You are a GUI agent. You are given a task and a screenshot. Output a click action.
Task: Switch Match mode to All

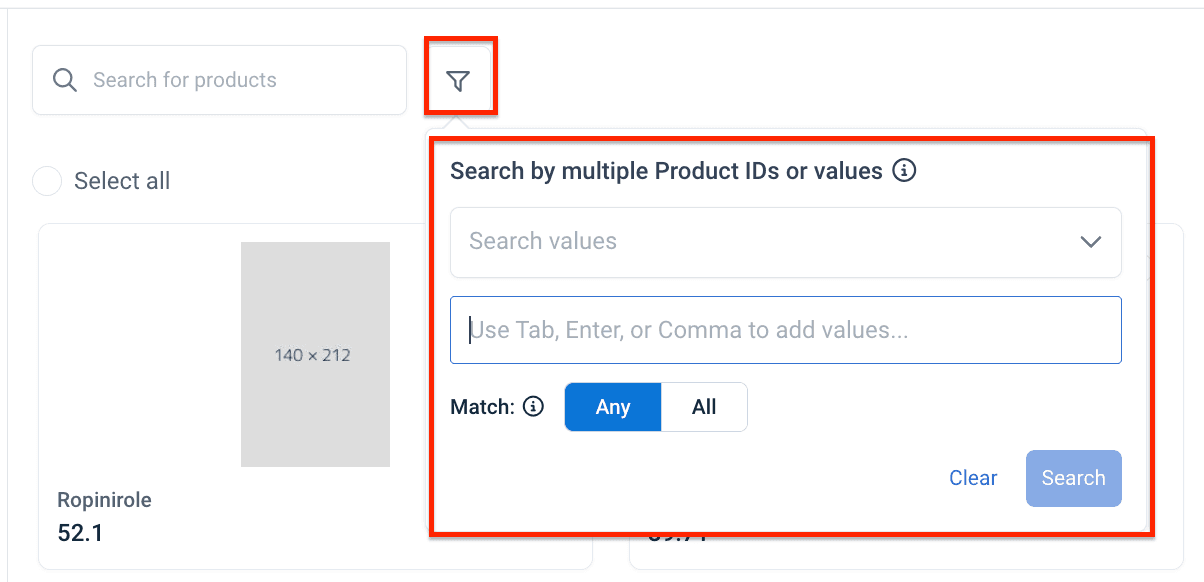704,407
